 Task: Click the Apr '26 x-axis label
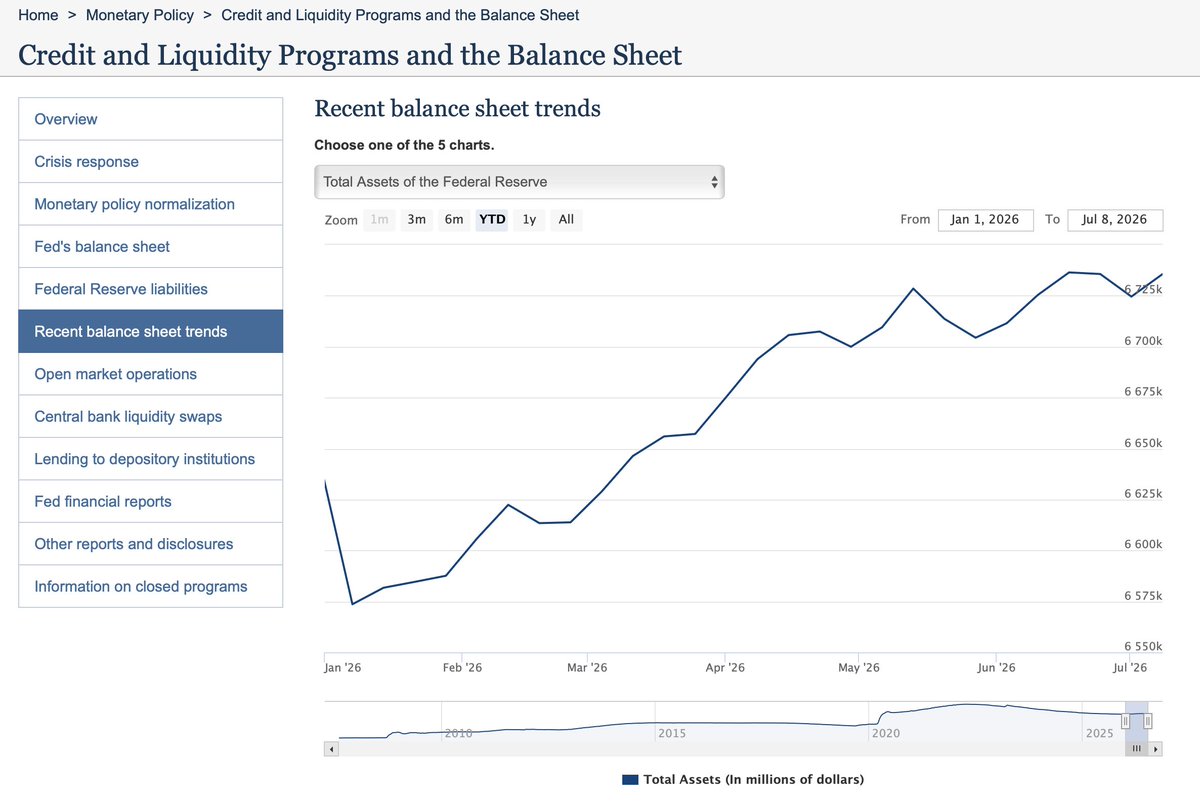[725, 668]
